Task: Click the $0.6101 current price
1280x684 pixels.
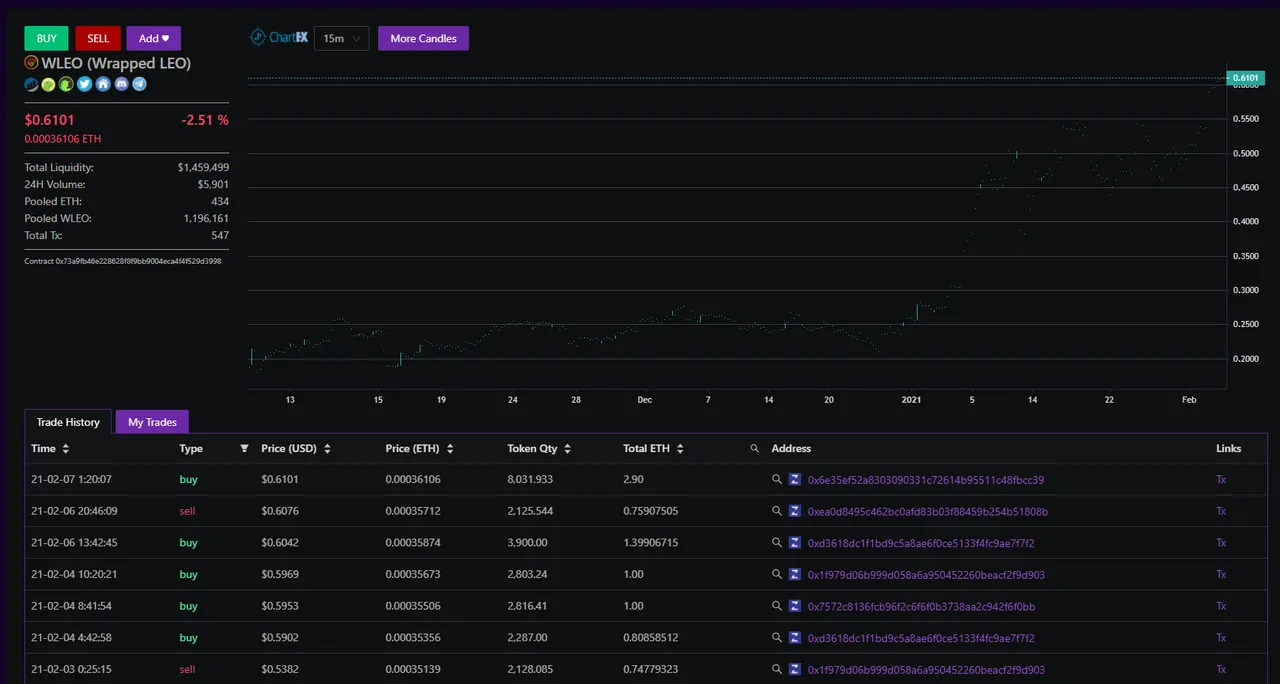Action: [x=50, y=120]
